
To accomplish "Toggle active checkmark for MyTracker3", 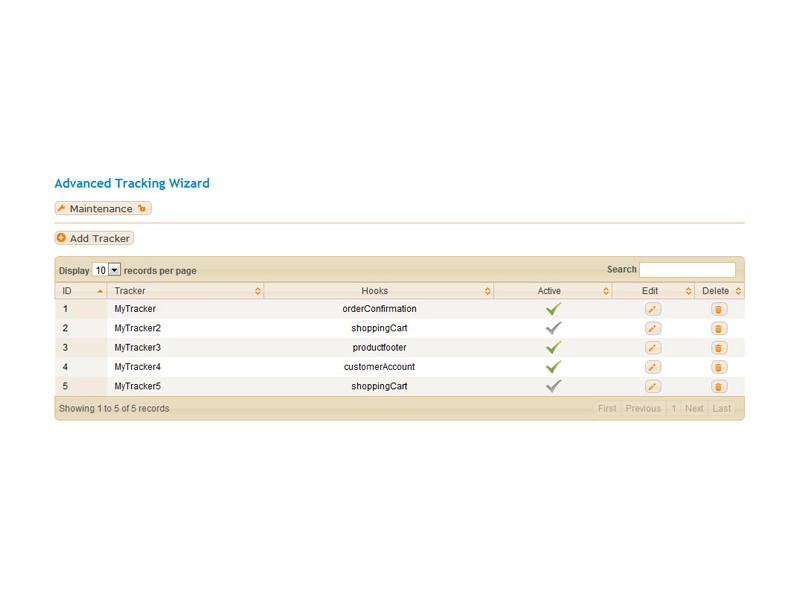I will point(554,347).
